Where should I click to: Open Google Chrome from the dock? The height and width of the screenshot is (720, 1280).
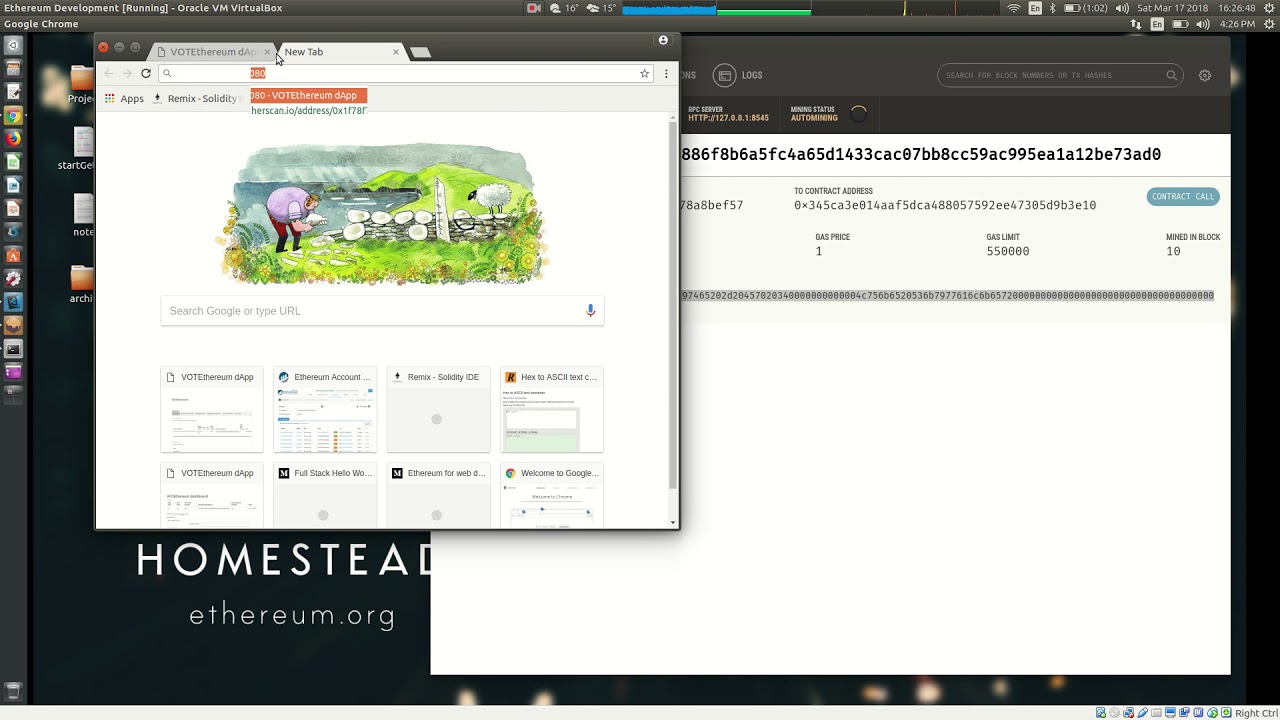point(13,116)
